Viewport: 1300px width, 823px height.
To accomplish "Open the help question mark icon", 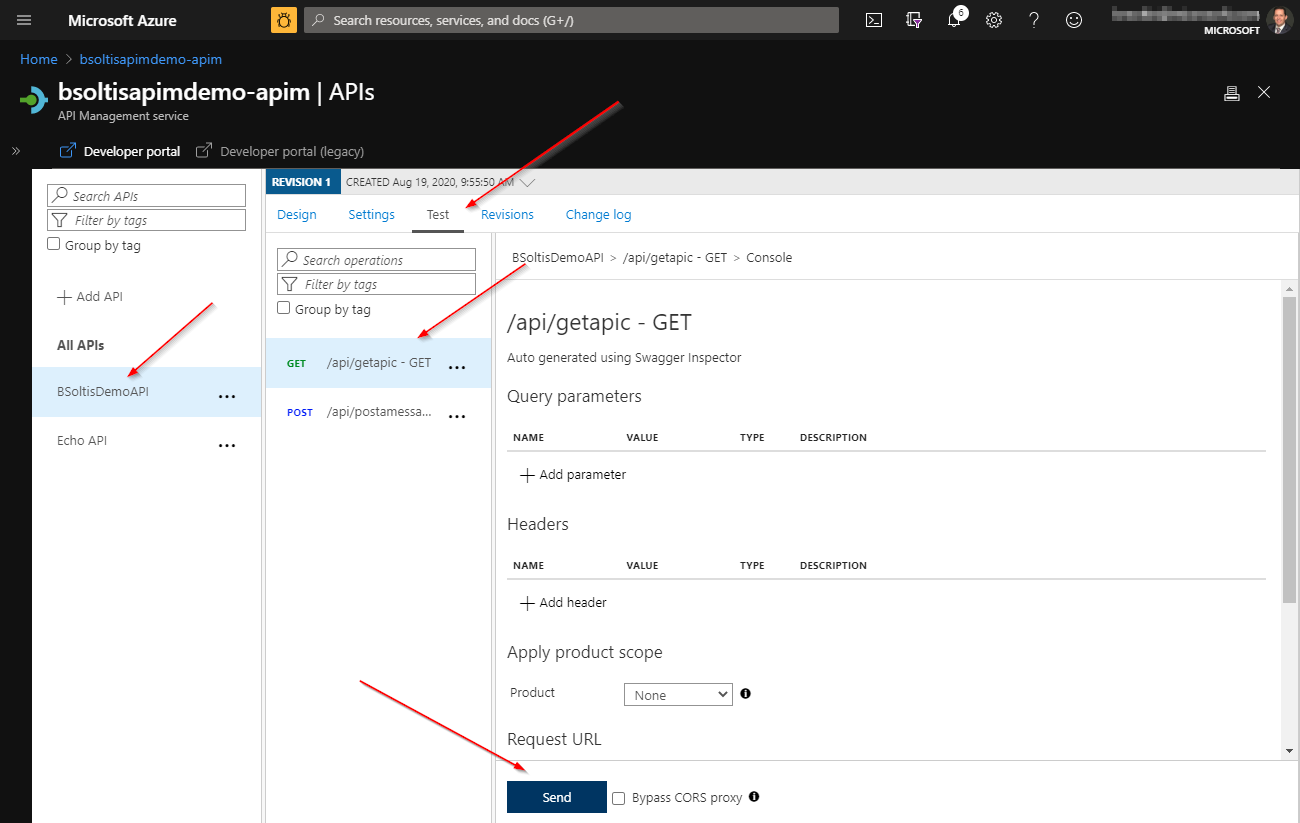I will click(x=1033, y=20).
